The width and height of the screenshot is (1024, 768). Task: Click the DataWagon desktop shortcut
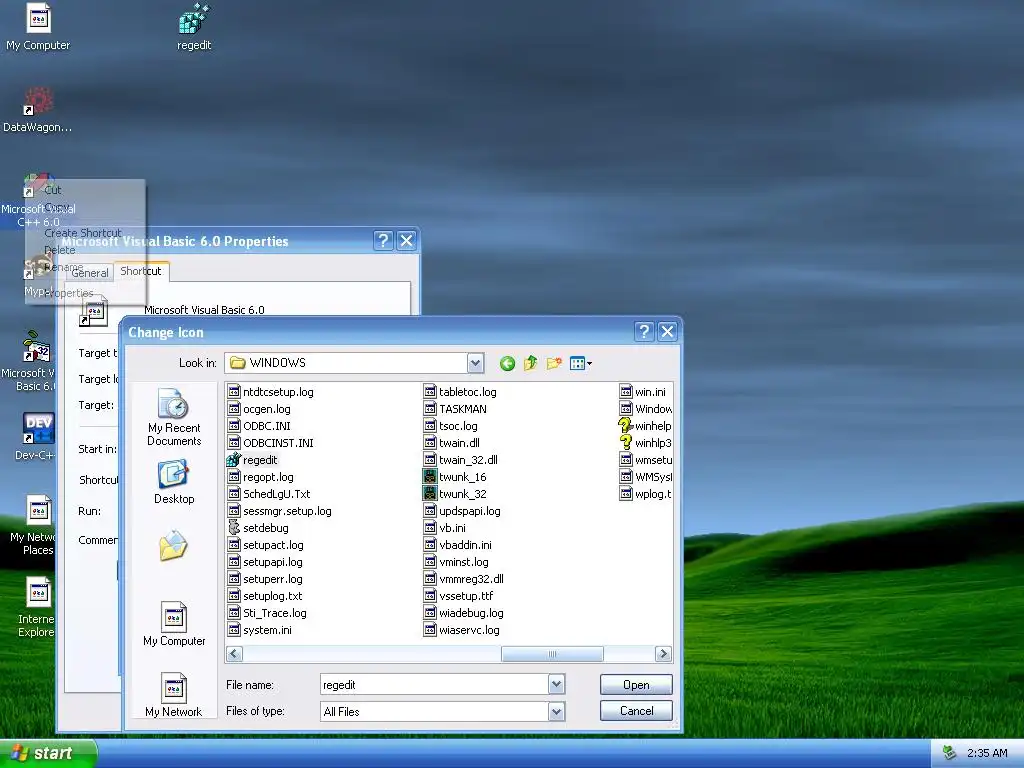coord(38,109)
